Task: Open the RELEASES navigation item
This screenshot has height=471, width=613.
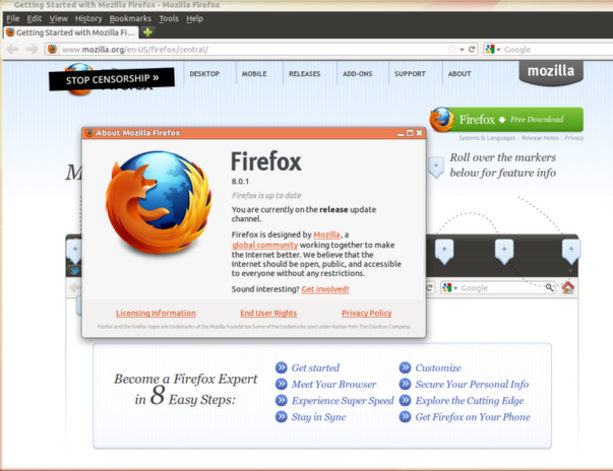Action: 305,73
